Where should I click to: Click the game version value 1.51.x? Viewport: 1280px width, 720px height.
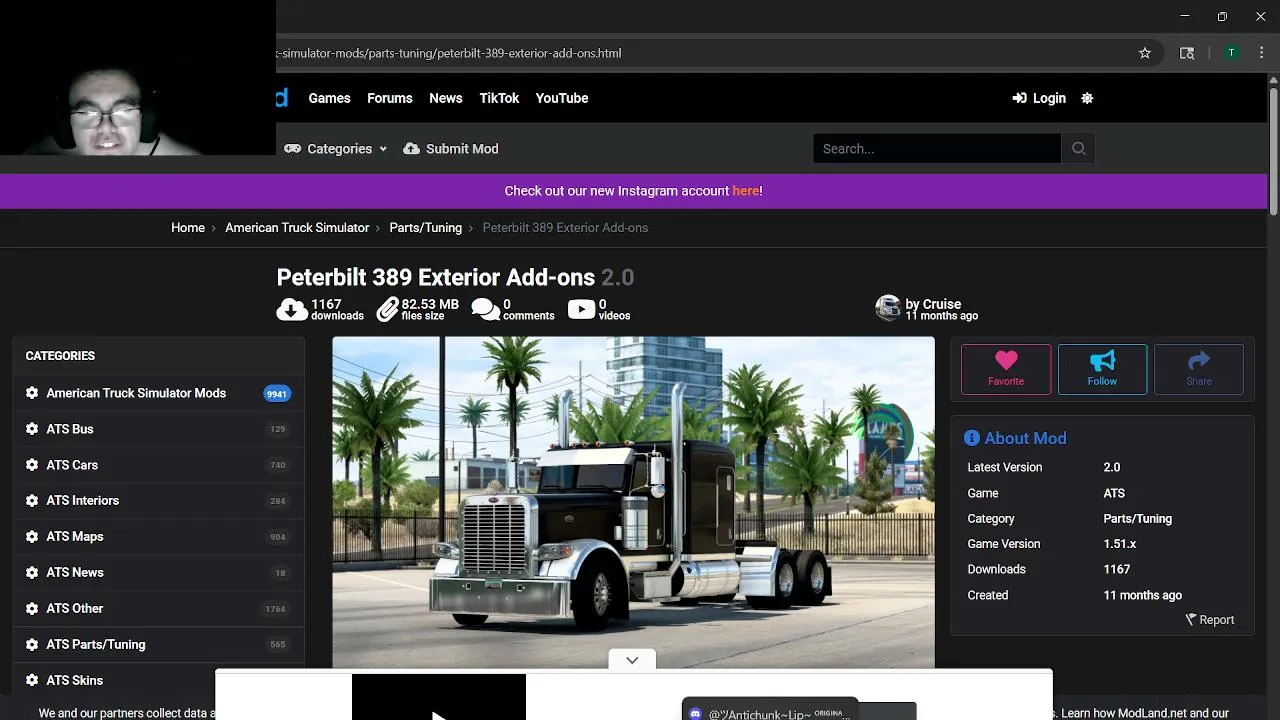(1120, 544)
